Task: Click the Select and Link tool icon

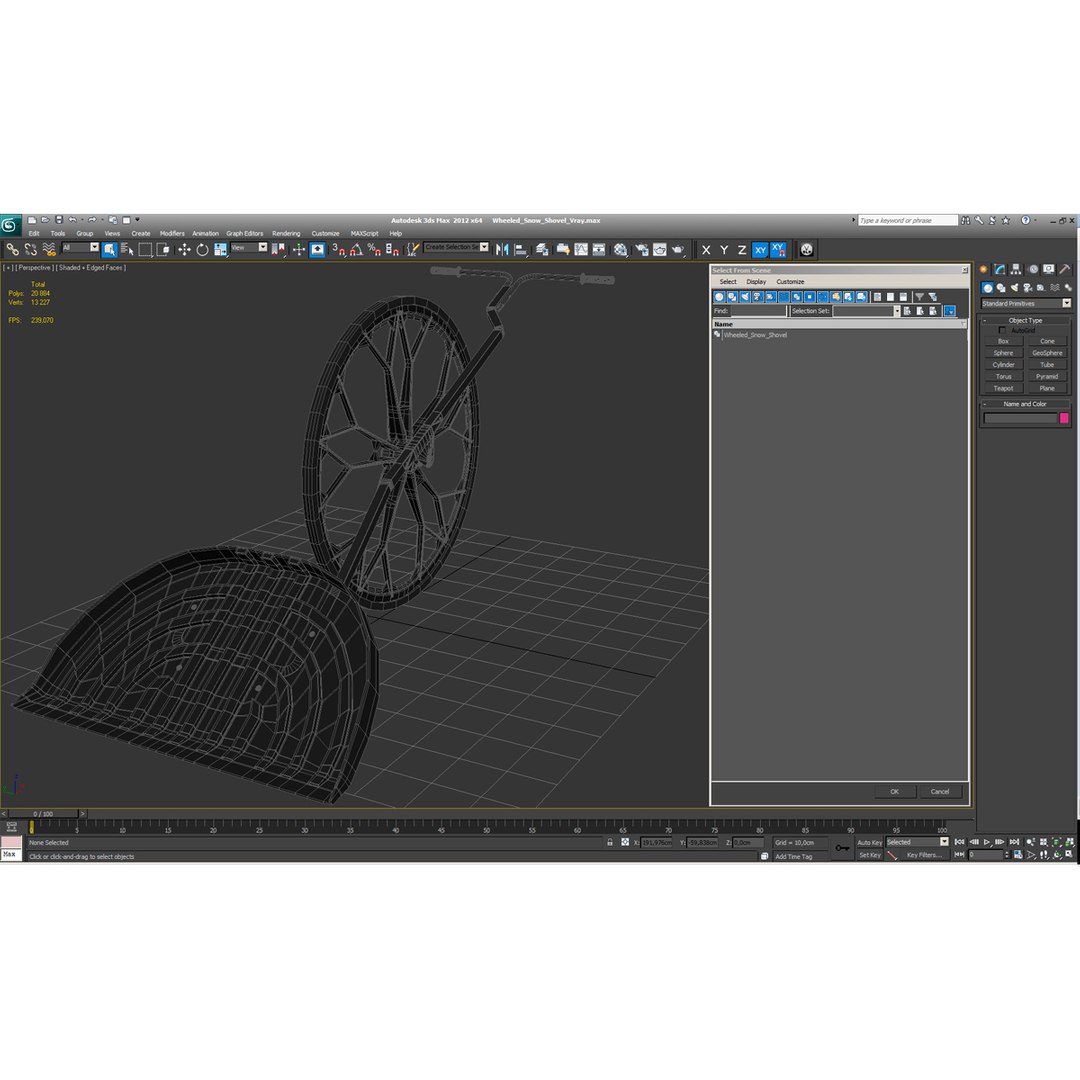Action: [x=12, y=249]
